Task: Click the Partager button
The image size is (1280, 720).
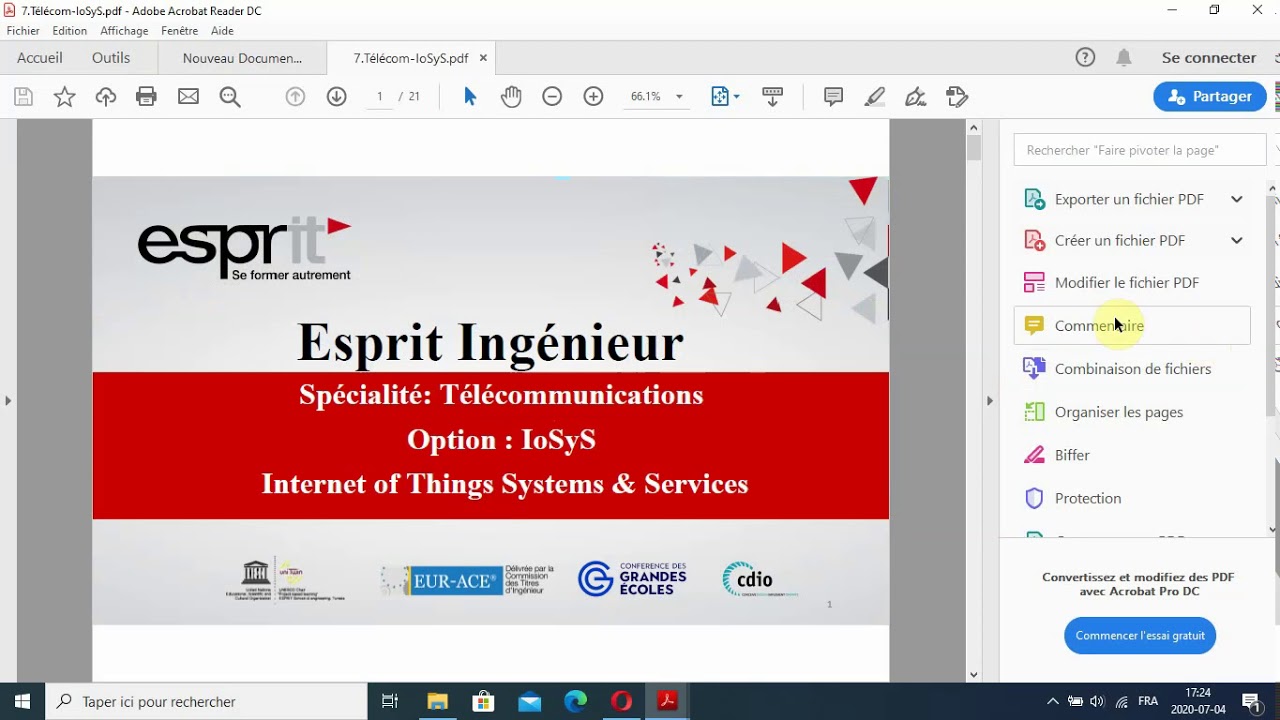Action: coord(1210,96)
